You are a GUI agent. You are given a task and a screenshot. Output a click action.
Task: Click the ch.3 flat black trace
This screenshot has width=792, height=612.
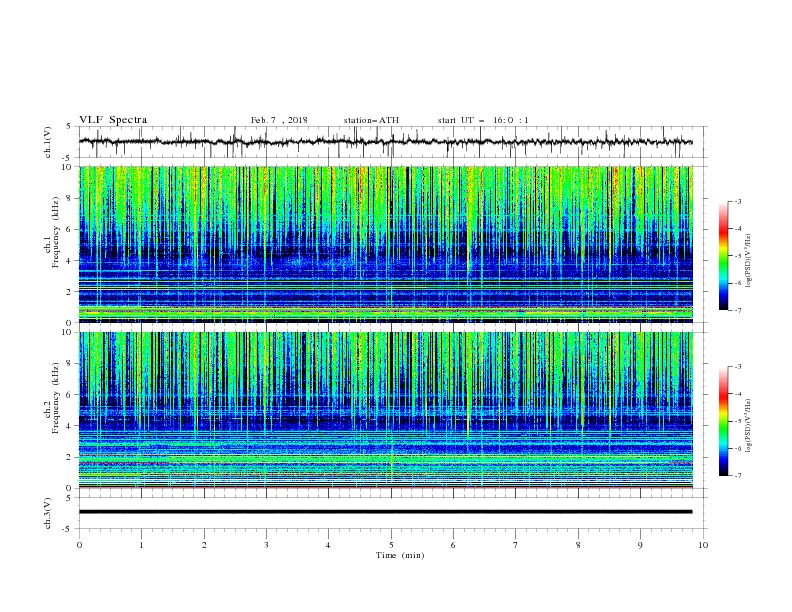[x=385, y=512]
